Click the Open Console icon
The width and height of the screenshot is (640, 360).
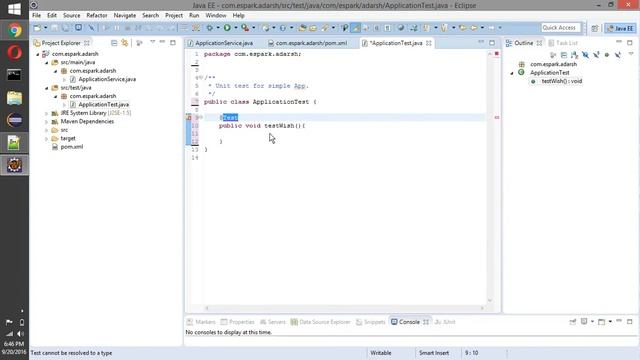601,322
